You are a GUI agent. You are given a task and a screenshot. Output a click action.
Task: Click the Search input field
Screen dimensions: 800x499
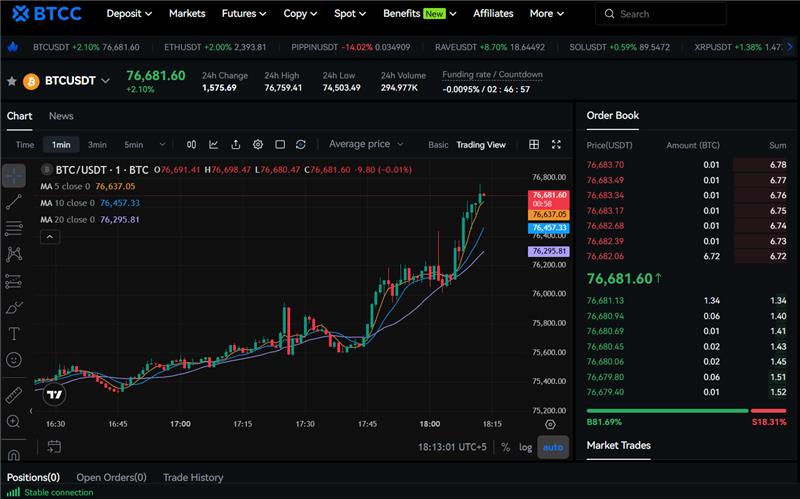click(x=661, y=14)
